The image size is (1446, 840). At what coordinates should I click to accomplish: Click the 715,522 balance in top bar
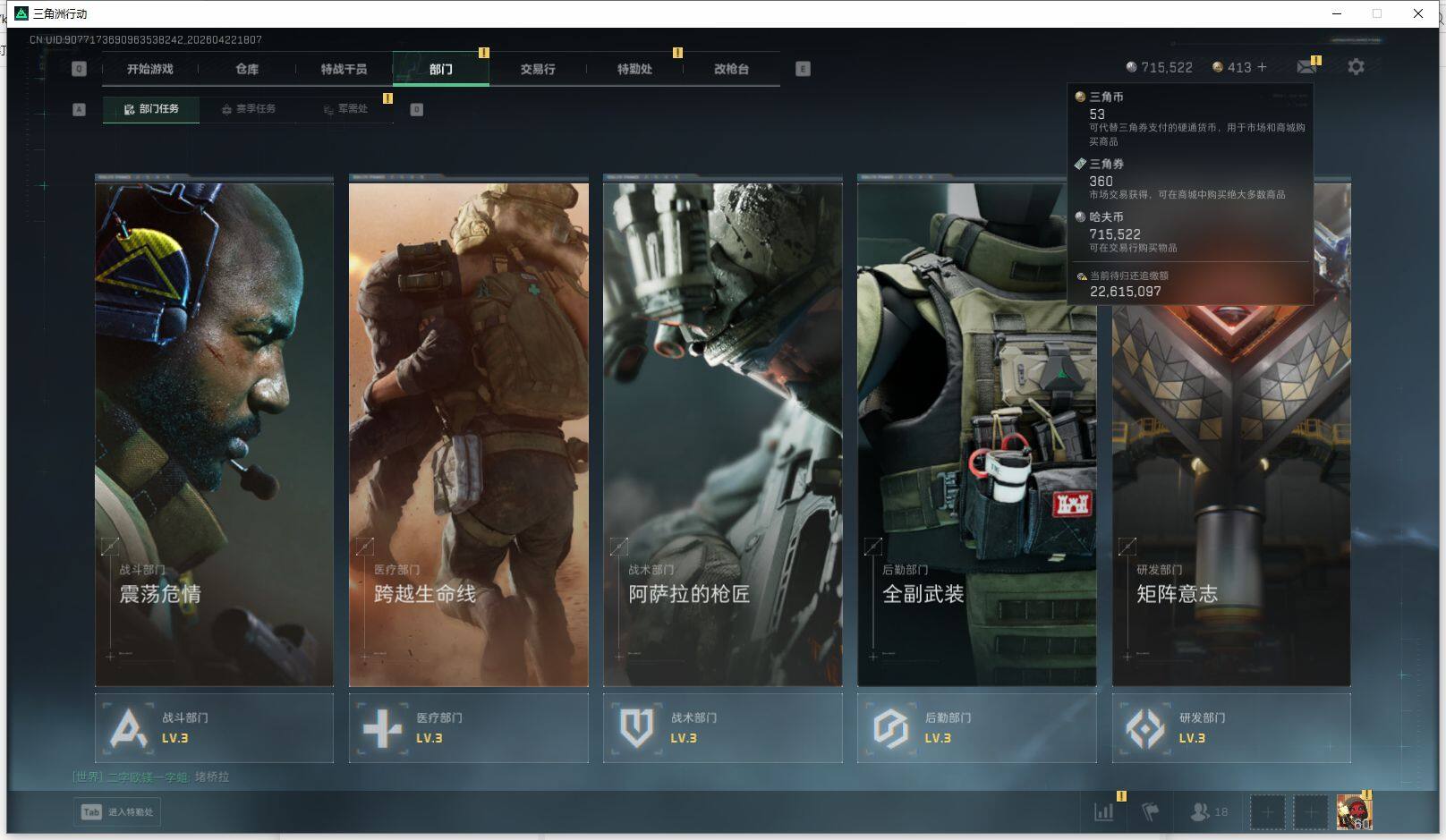[x=1167, y=67]
